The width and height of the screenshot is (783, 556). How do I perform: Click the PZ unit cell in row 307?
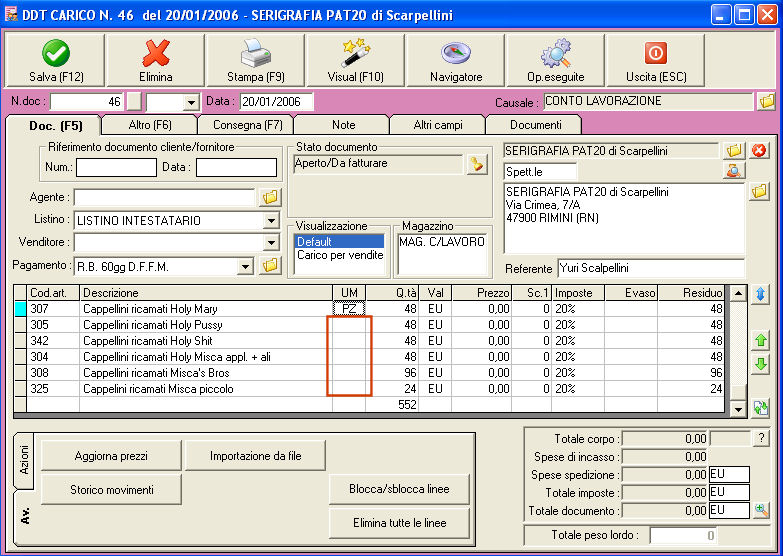(349, 309)
